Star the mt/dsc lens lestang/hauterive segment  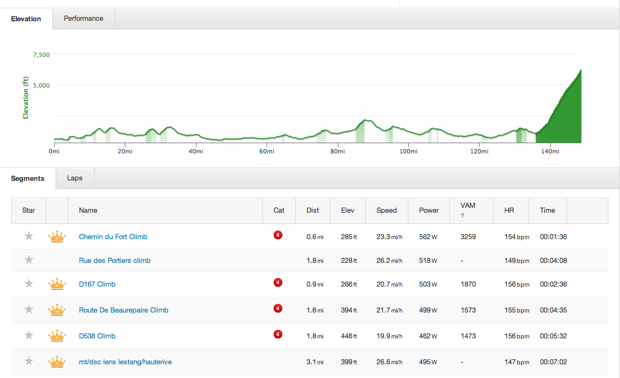coord(28,361)
